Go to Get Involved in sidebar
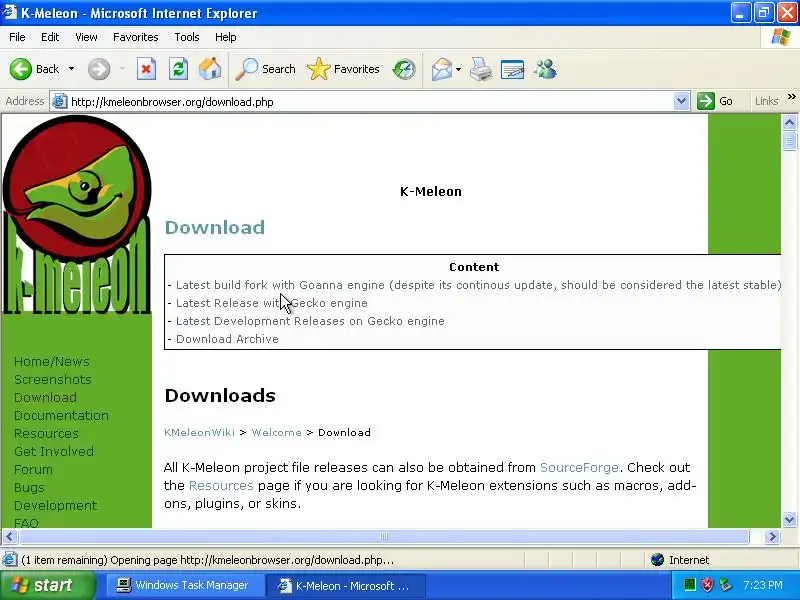This screenshot has width=800, height=600. [54, 452]
